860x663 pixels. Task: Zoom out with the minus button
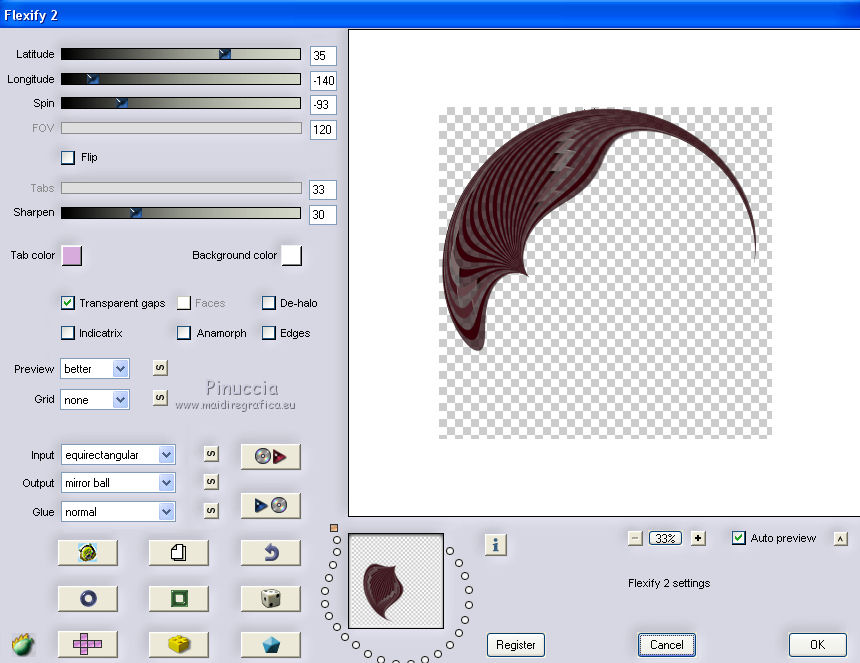pyautogui.click(x=635, y=539)
